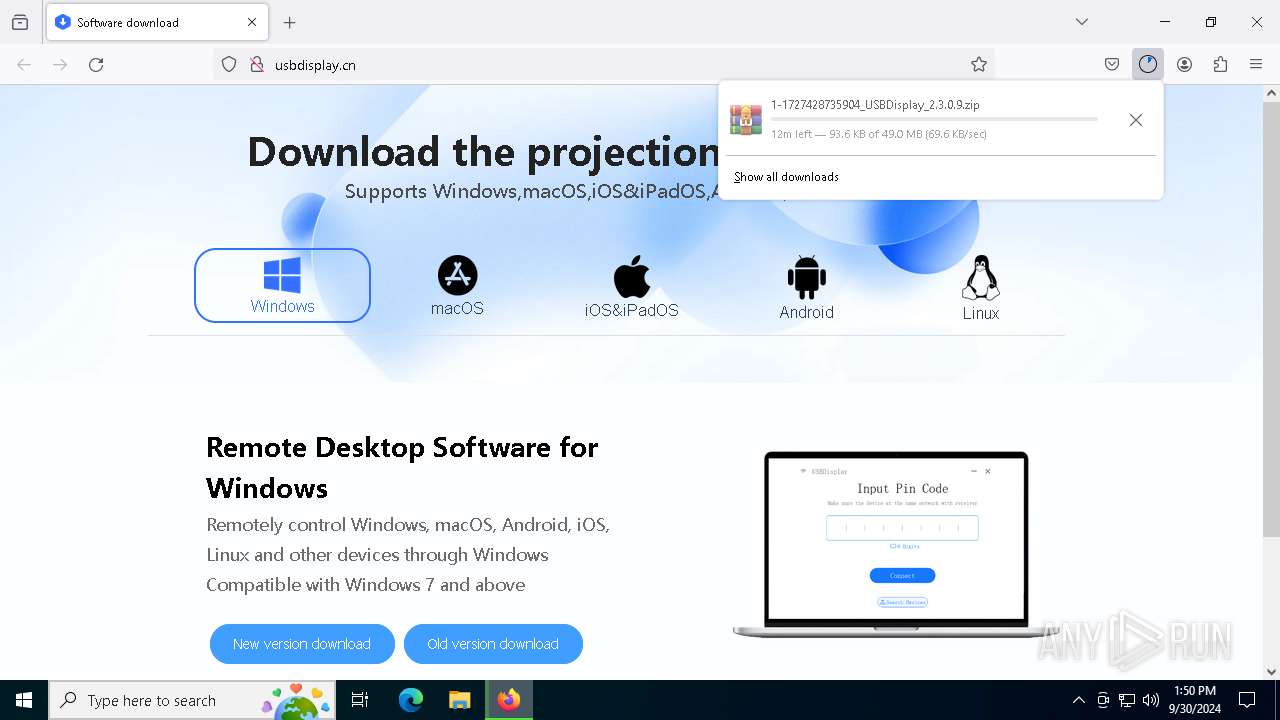Screen dimensions: 1280x720
Task: Click Firefox icon on taskbar
Action: 509,700
